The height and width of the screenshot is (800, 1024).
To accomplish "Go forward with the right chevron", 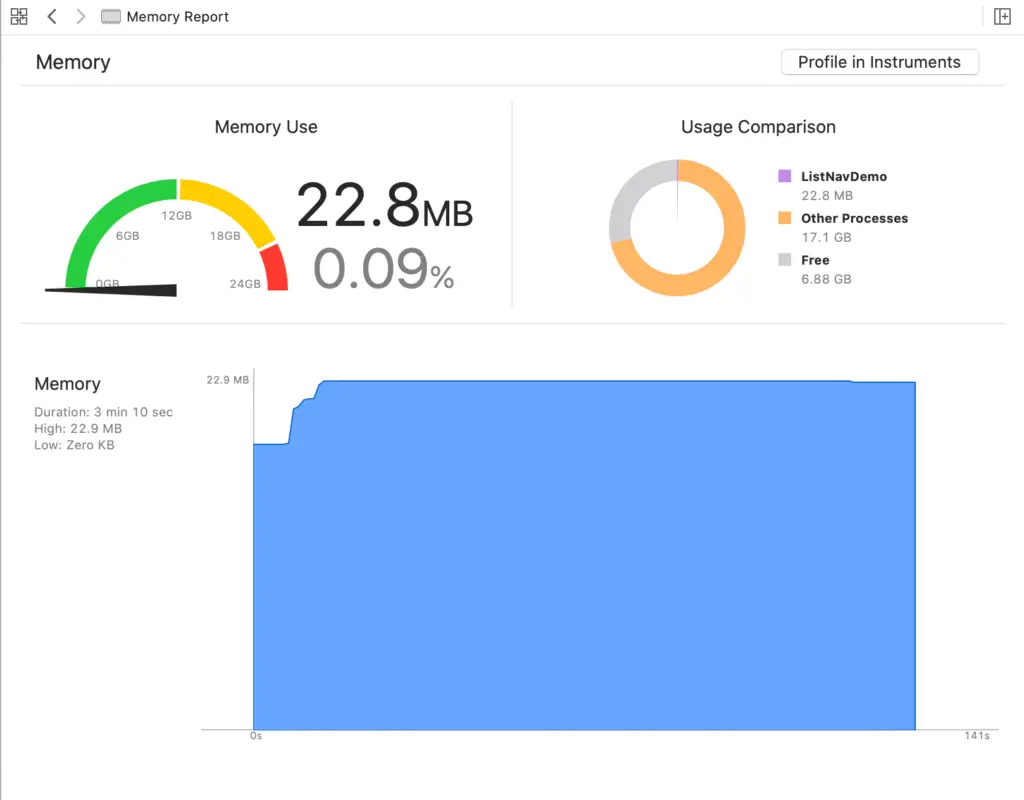I will coord(80,16).
